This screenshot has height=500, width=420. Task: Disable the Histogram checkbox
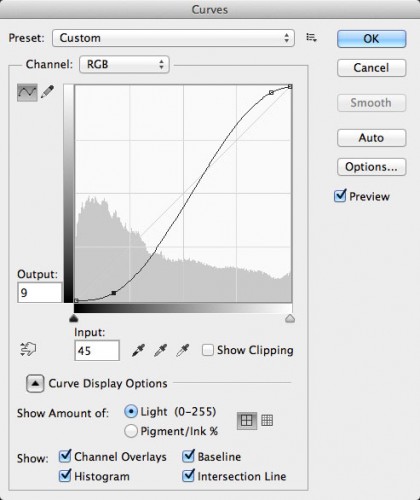pos(65,476)
